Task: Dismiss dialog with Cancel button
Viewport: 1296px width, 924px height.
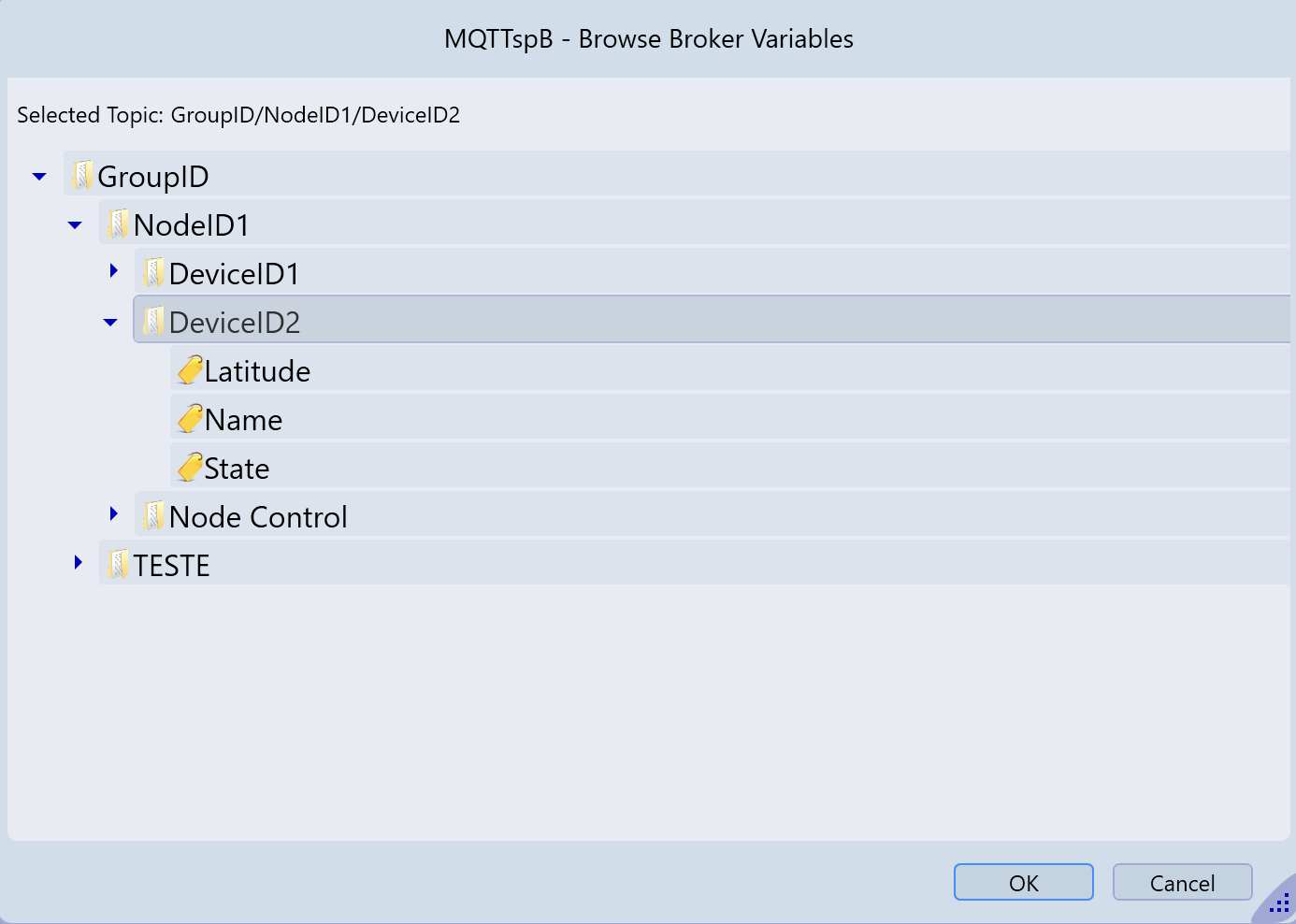Action: (x=1183, y=882)
